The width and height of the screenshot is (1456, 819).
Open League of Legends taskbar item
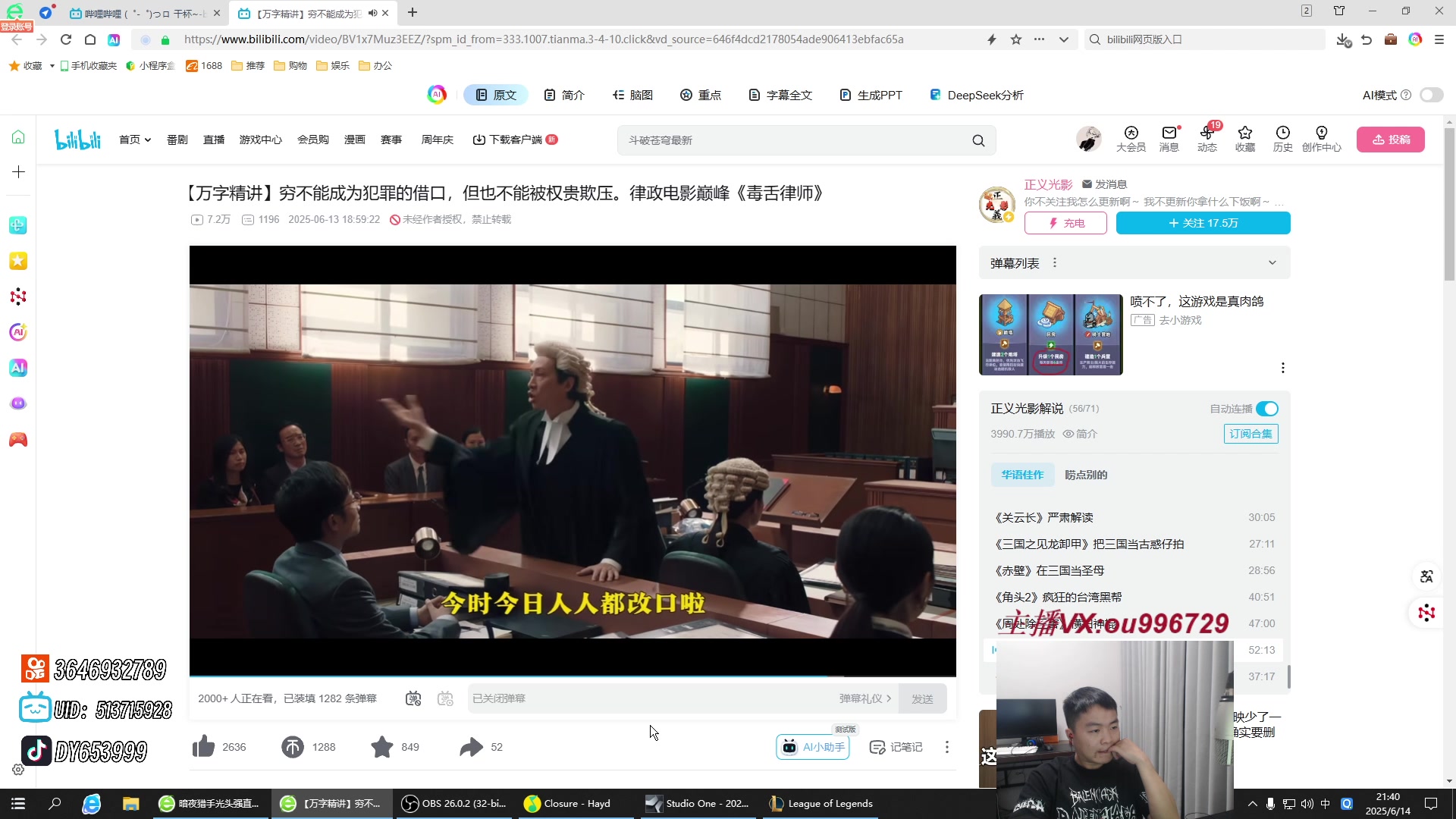click(821, 804)
